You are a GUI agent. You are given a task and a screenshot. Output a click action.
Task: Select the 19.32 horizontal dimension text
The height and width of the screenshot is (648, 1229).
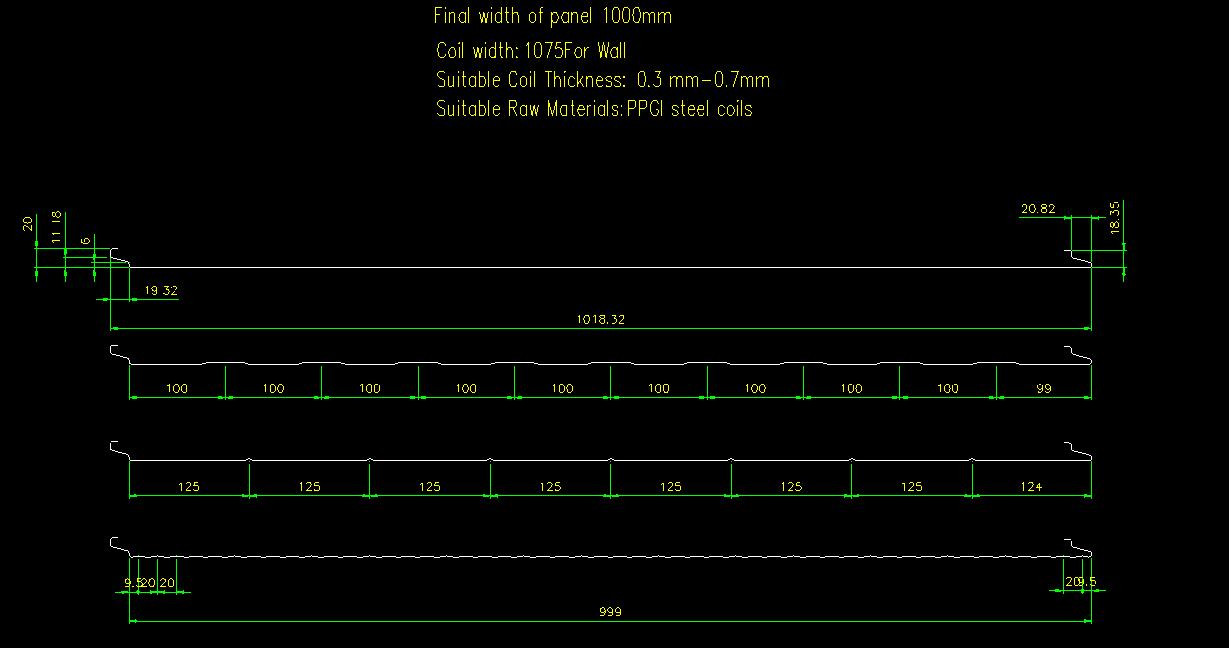point(161,291)
